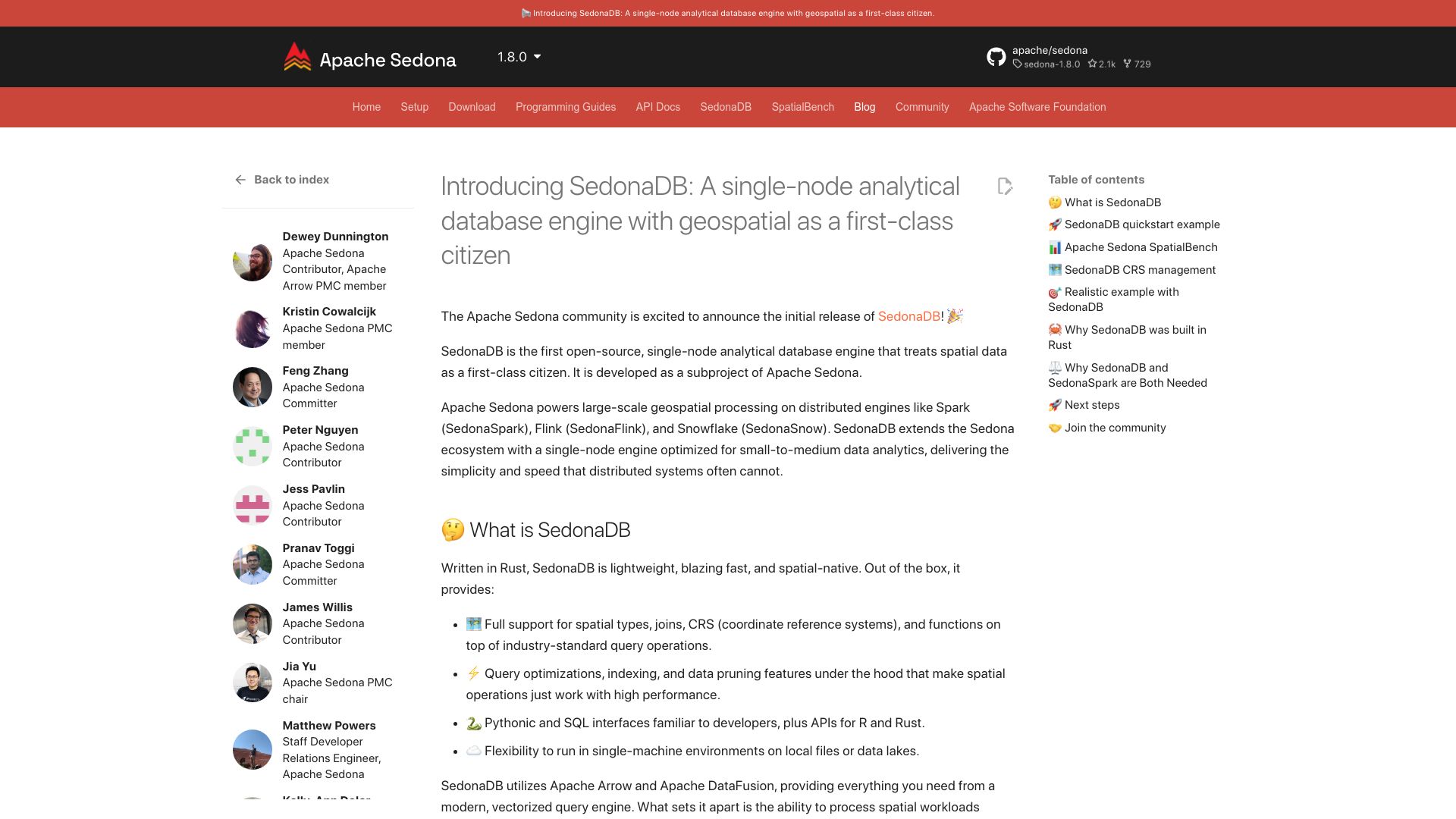Expand the 1.8.0 version selector
The image size is (1456, 819).
click(519, 57)
